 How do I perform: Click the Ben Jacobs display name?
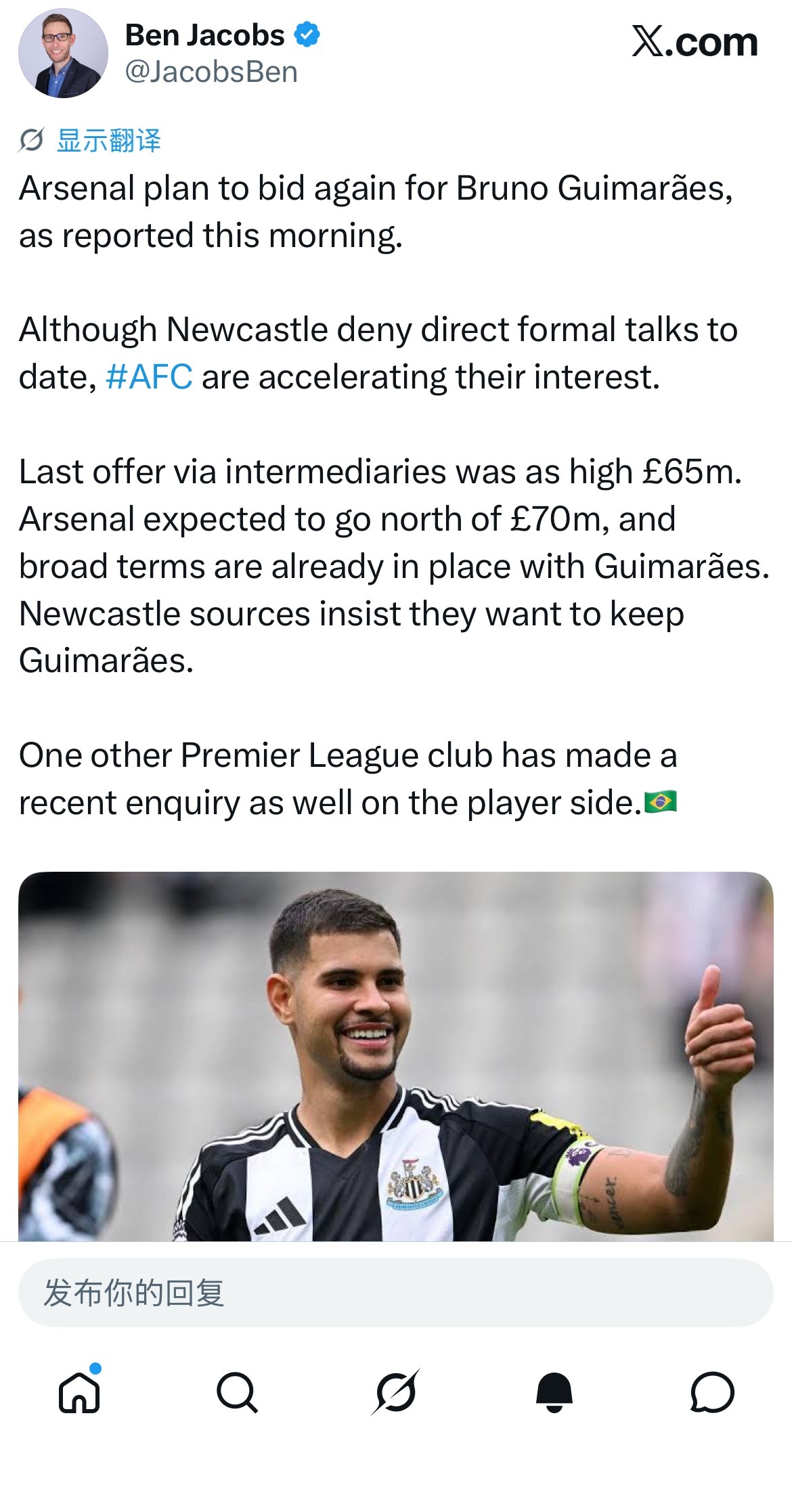tap(205, 35)
